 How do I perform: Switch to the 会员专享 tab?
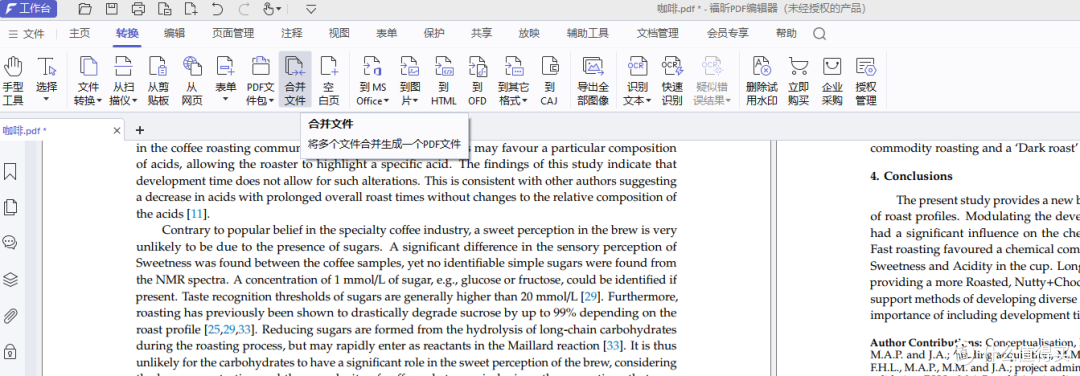(x=727, y=33)
